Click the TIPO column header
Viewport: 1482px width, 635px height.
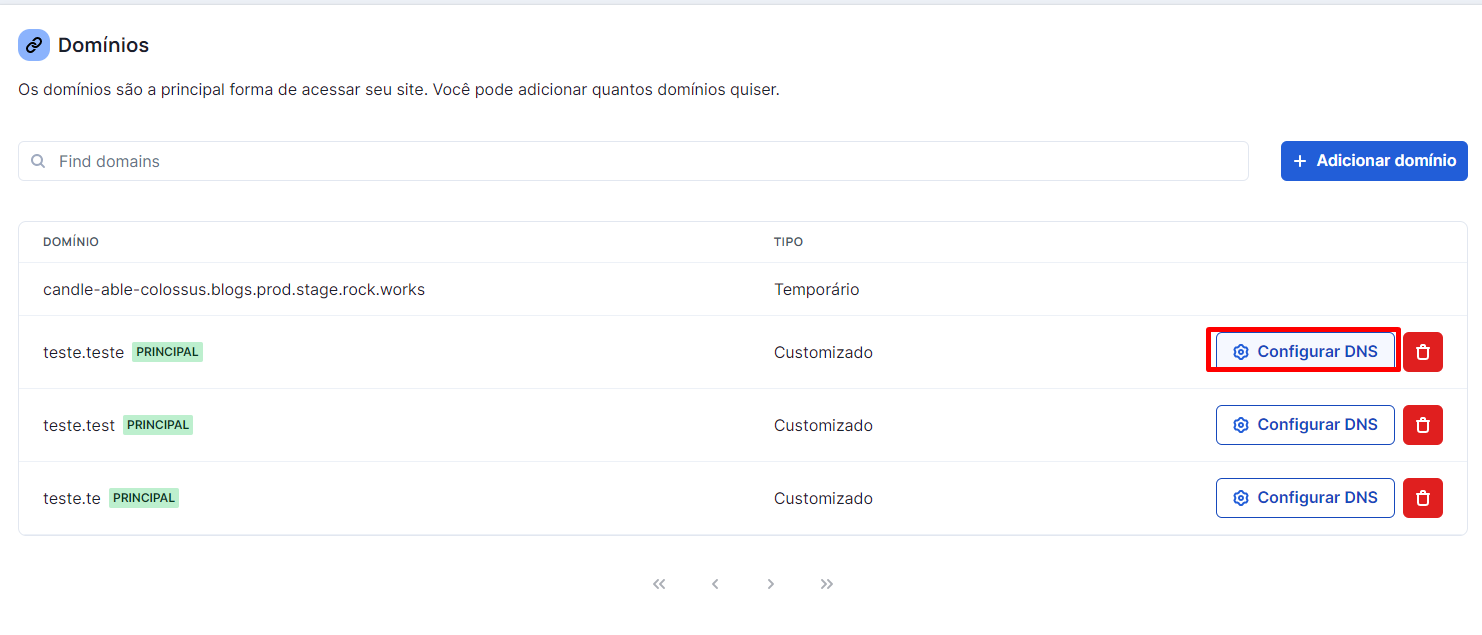(788, 242)
